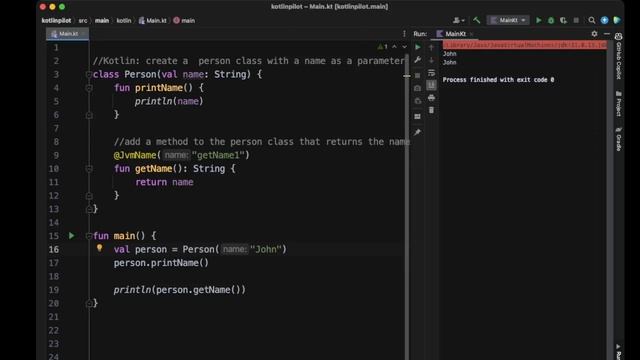Click fold end marker at line 6

tap(89, 116)
